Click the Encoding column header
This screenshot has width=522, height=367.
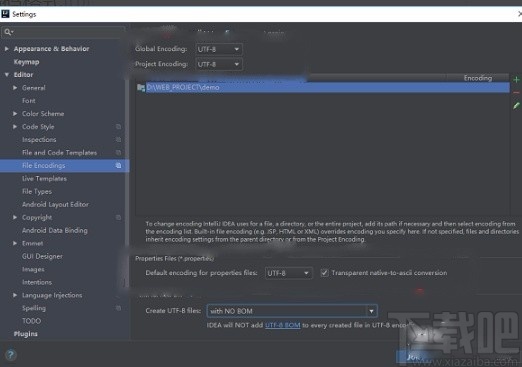478,78
